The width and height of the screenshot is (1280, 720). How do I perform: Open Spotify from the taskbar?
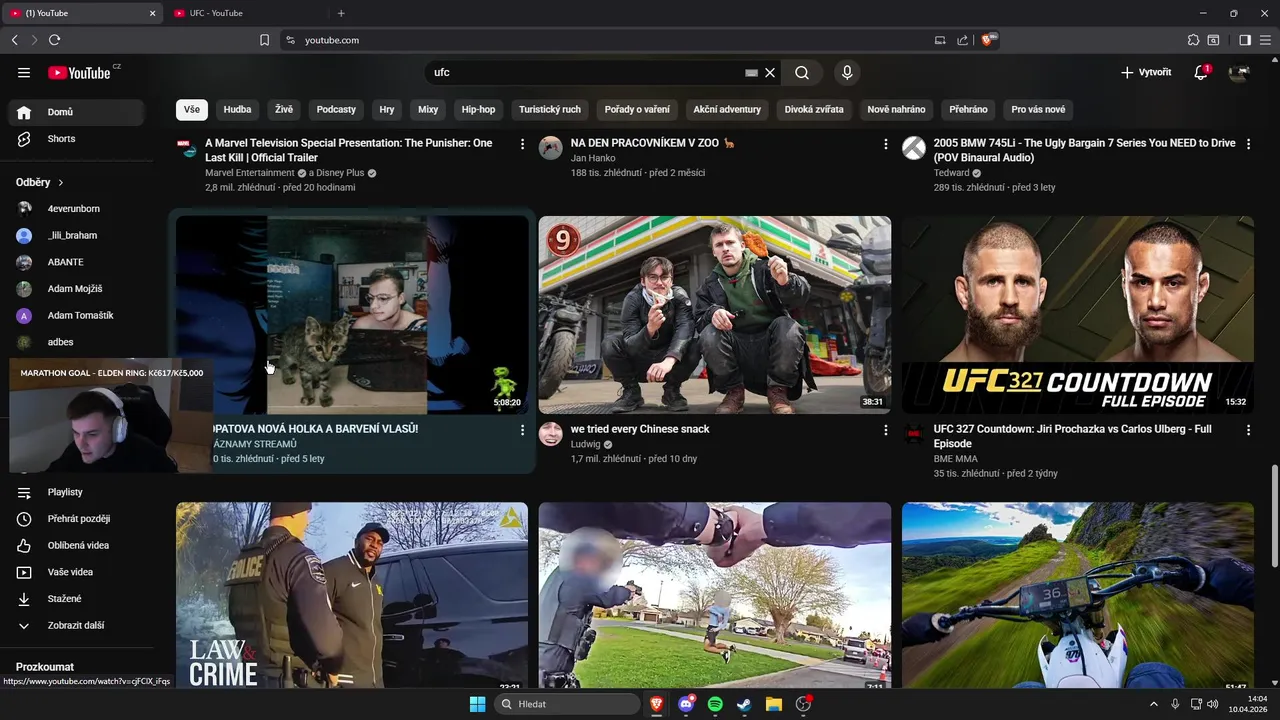(715, 704)
